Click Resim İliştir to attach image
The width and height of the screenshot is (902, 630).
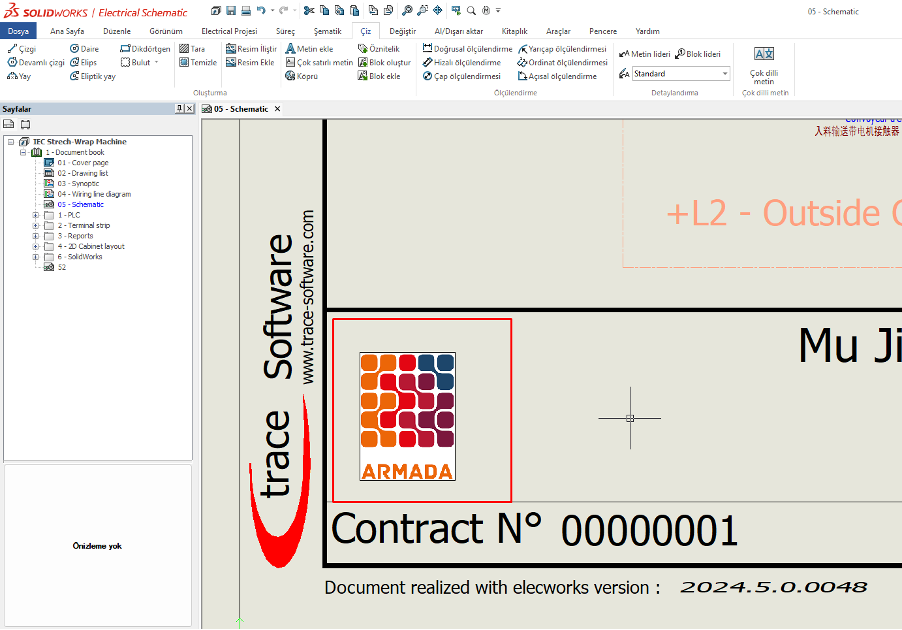(251, 49)
